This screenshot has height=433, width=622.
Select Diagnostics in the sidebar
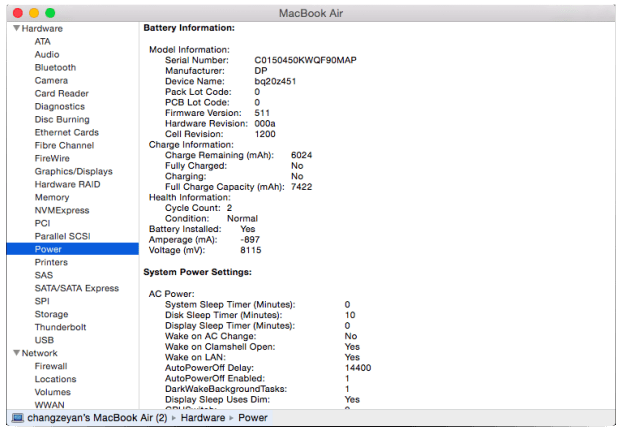(x=60, y=106)
